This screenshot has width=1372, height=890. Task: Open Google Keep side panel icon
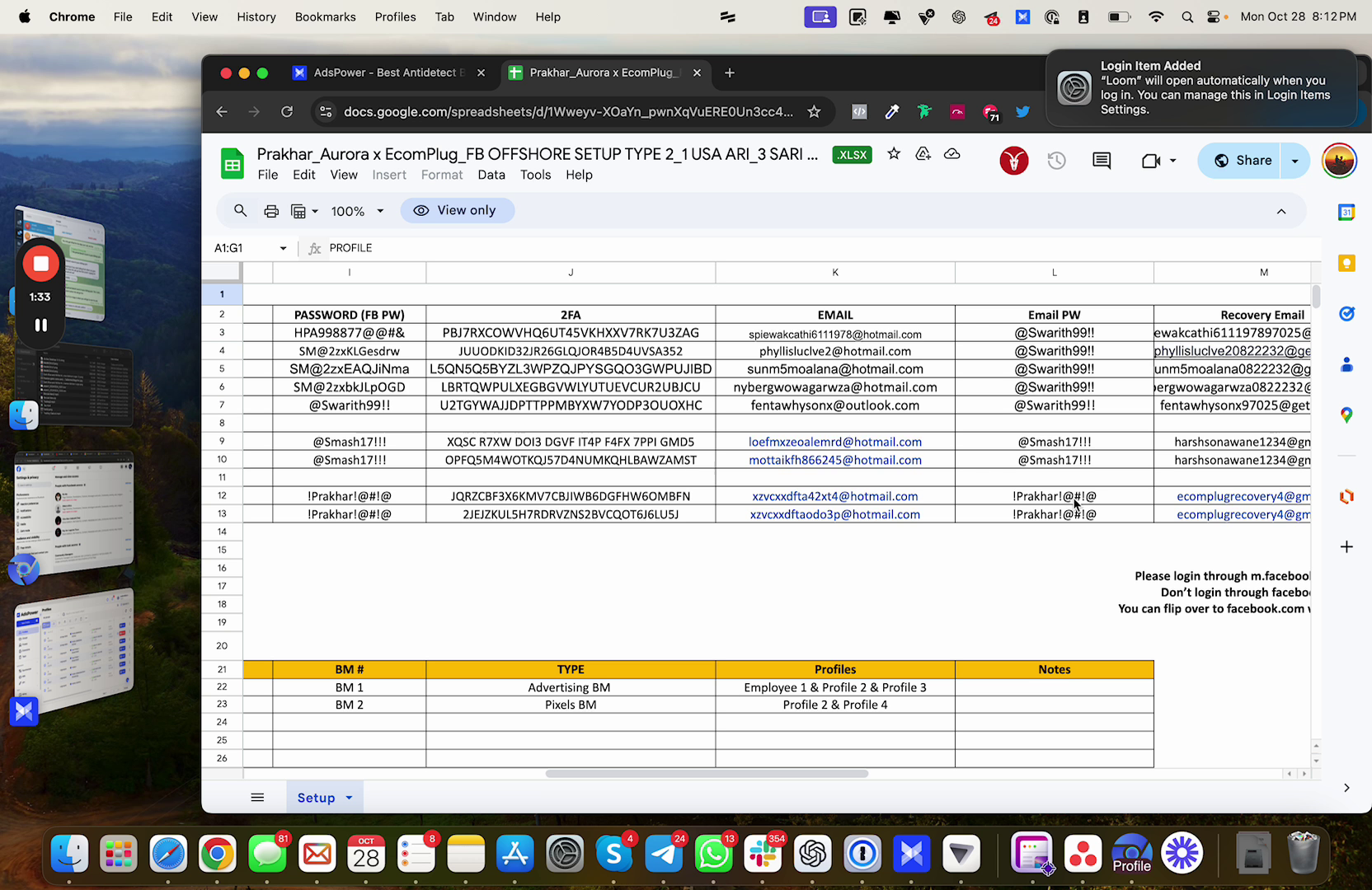pos(1346,263)
